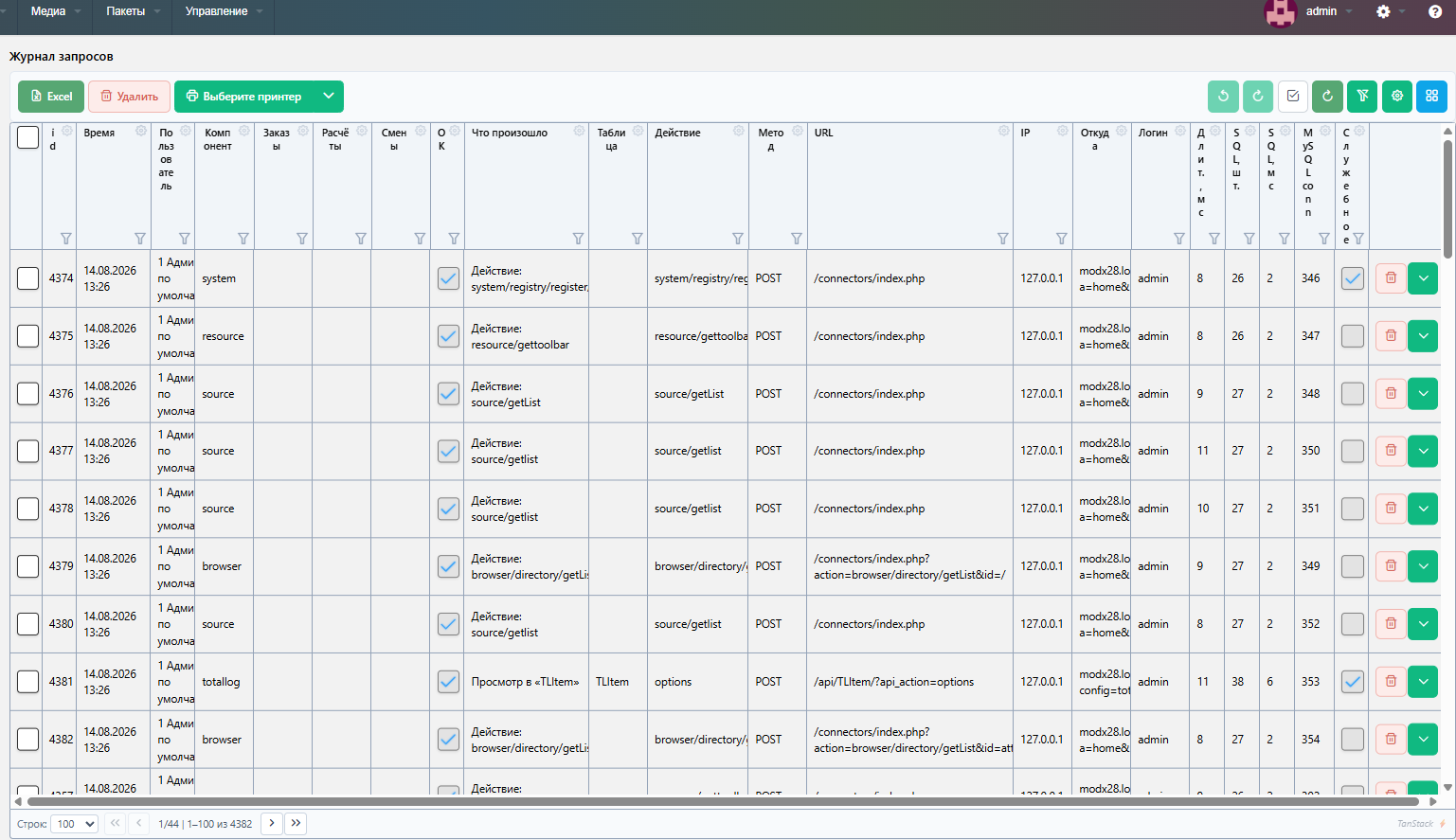The image size is (1456, 840).
Task: Select the checkbox for row 4380
Action: pos(28,624)
